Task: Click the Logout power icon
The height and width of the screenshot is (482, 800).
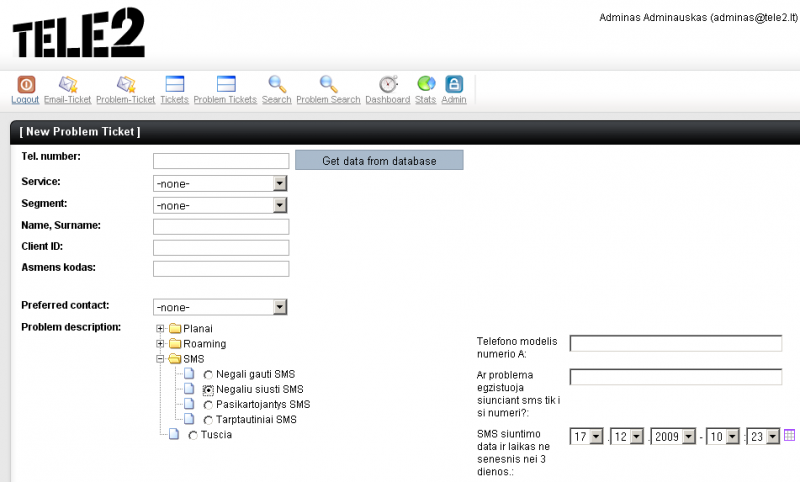Action: click(26, 84)
